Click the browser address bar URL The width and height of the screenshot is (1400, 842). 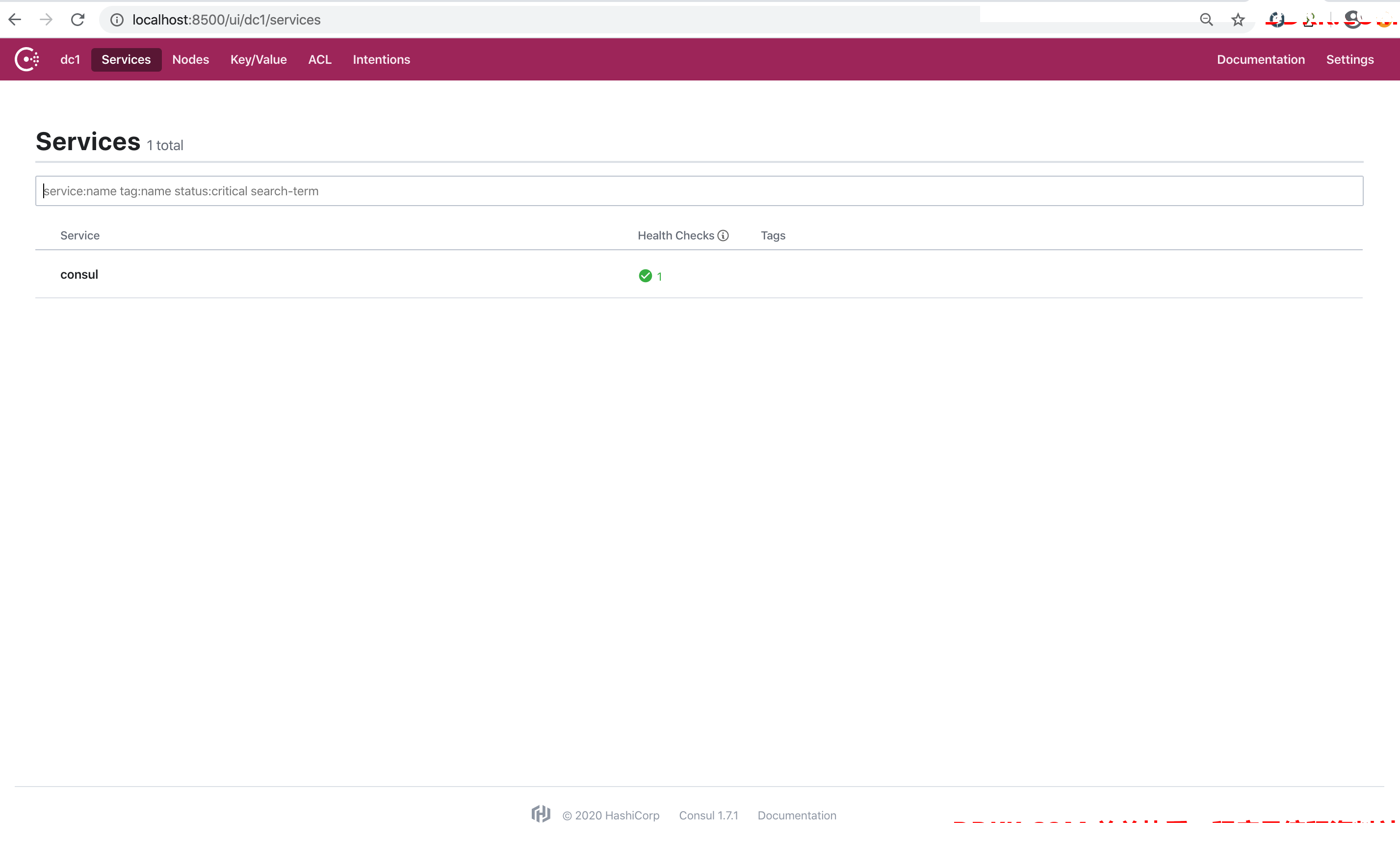pyautogui.click(x=226, y=20)
